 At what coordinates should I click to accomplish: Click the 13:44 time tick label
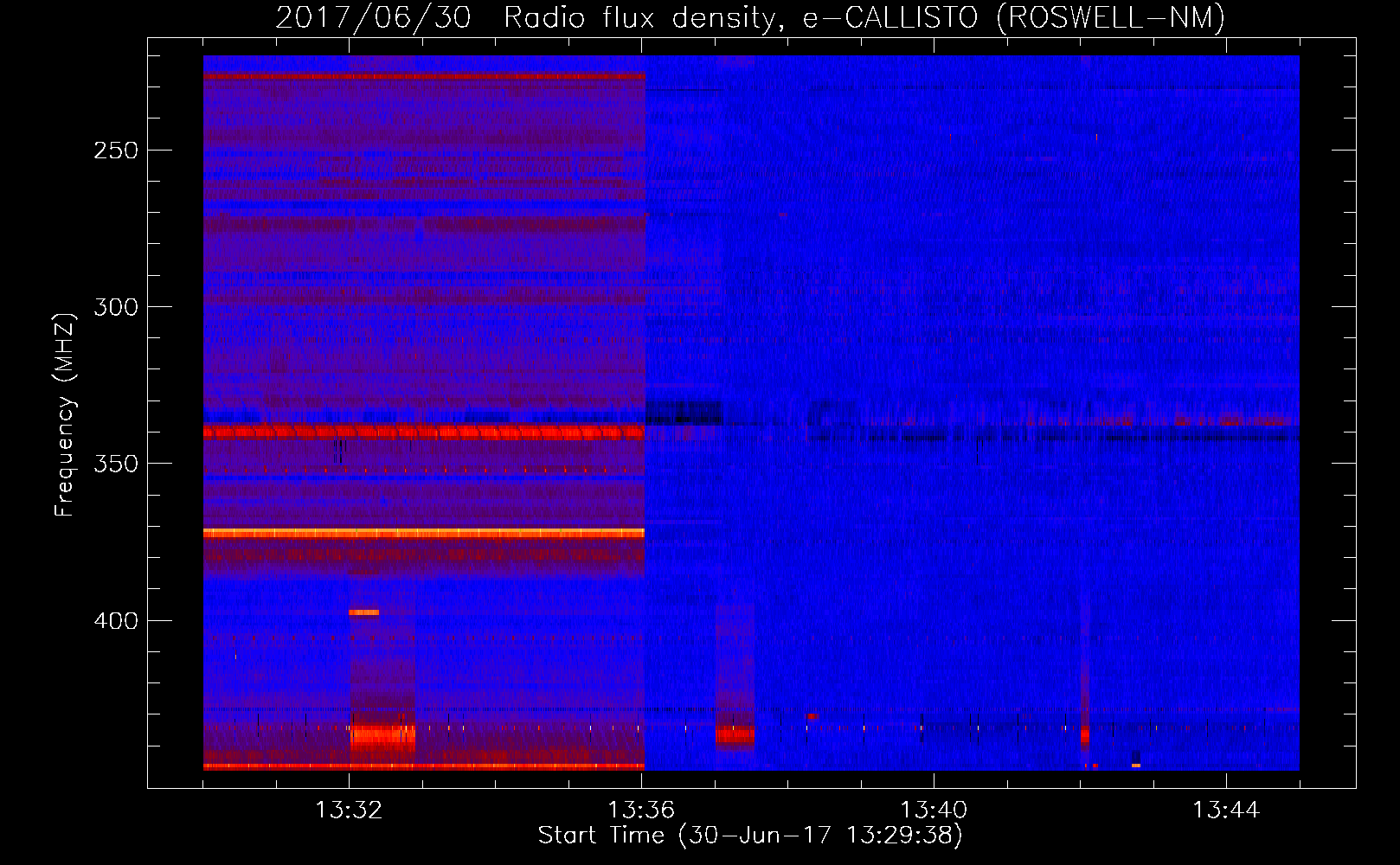1226,811
